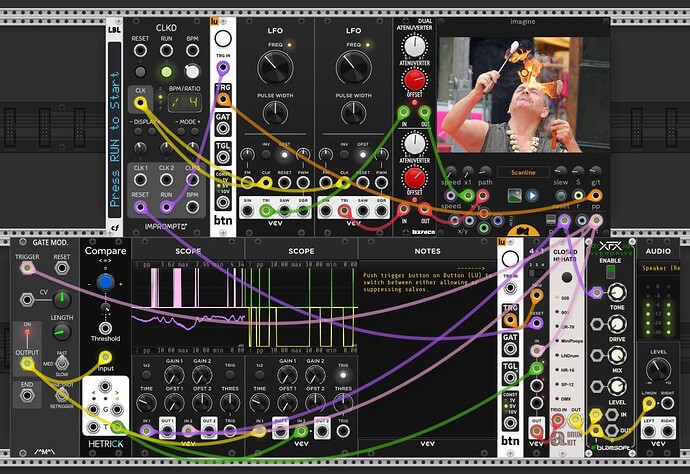Click the RESET input jack on first LFO
The height and width of the screenshot is (474, 690).
click(x=284, y=183)
